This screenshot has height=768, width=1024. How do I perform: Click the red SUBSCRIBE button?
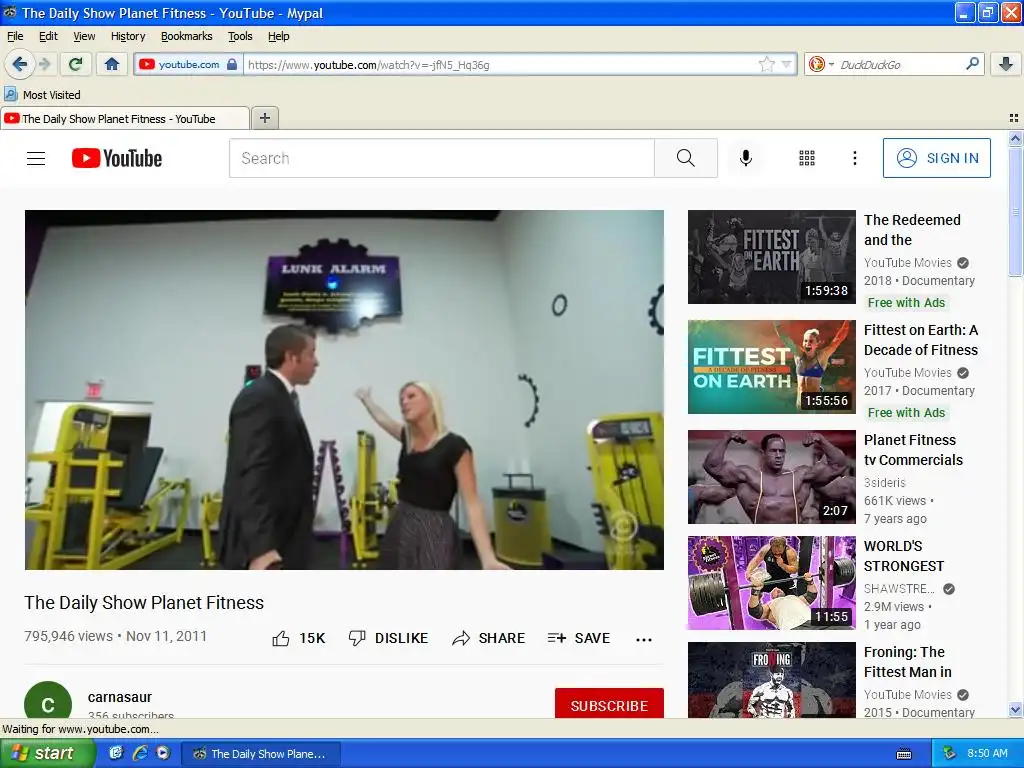(x=609, y=703)
